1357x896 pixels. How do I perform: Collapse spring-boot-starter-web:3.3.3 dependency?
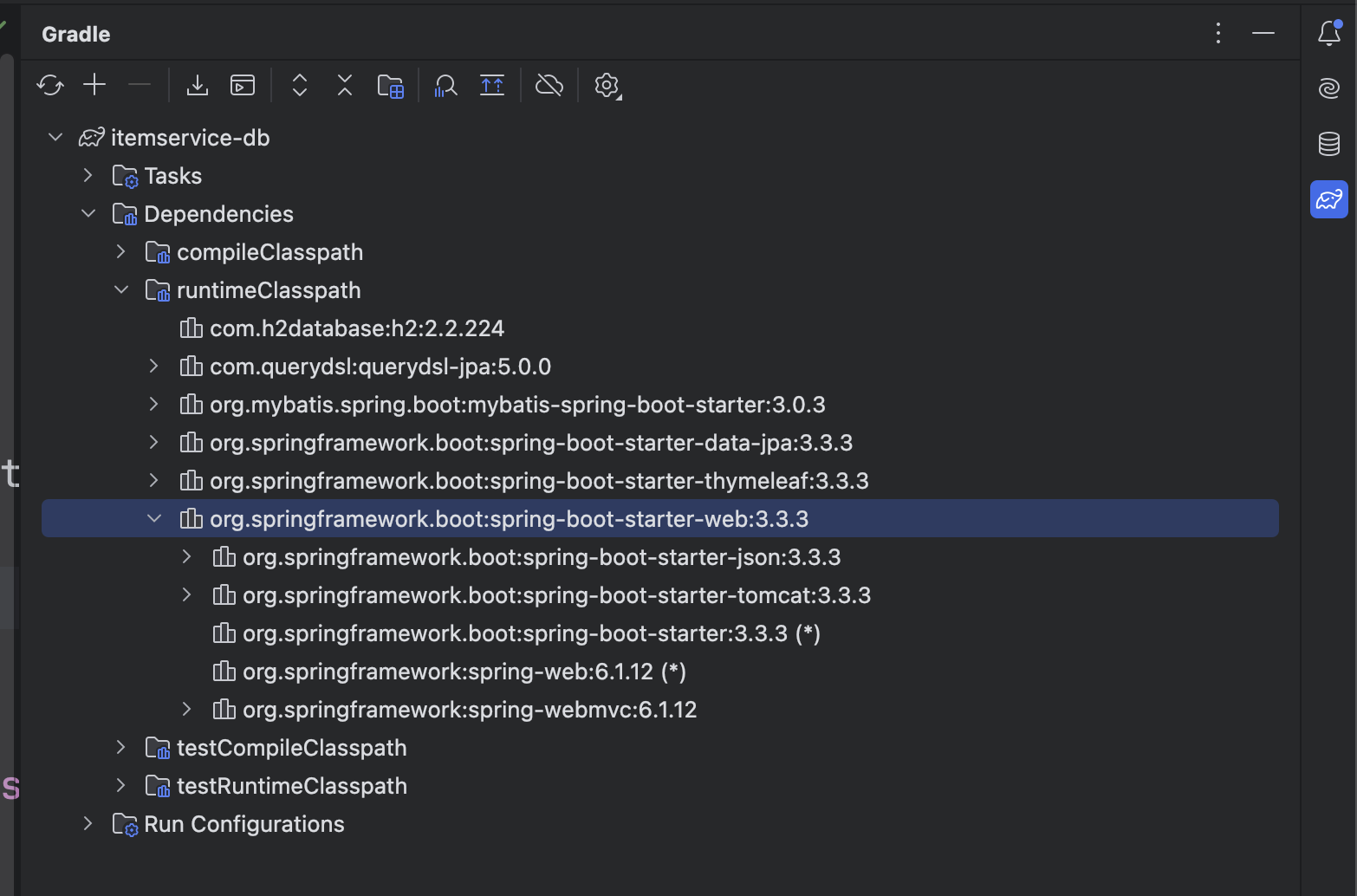pos(153,518)
